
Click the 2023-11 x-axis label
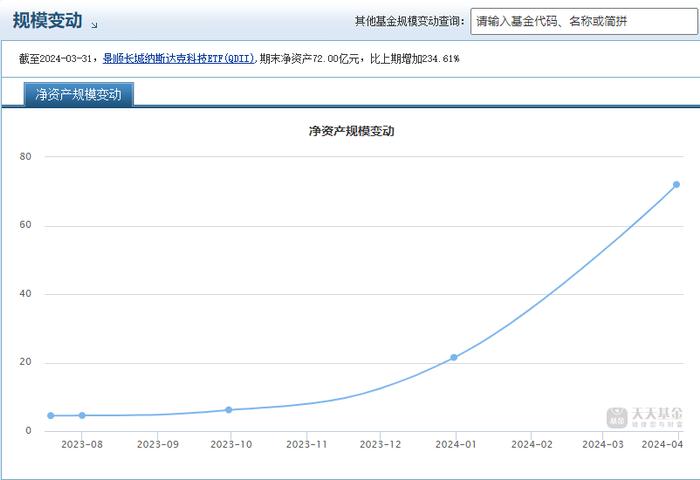[x=307, y=444]
